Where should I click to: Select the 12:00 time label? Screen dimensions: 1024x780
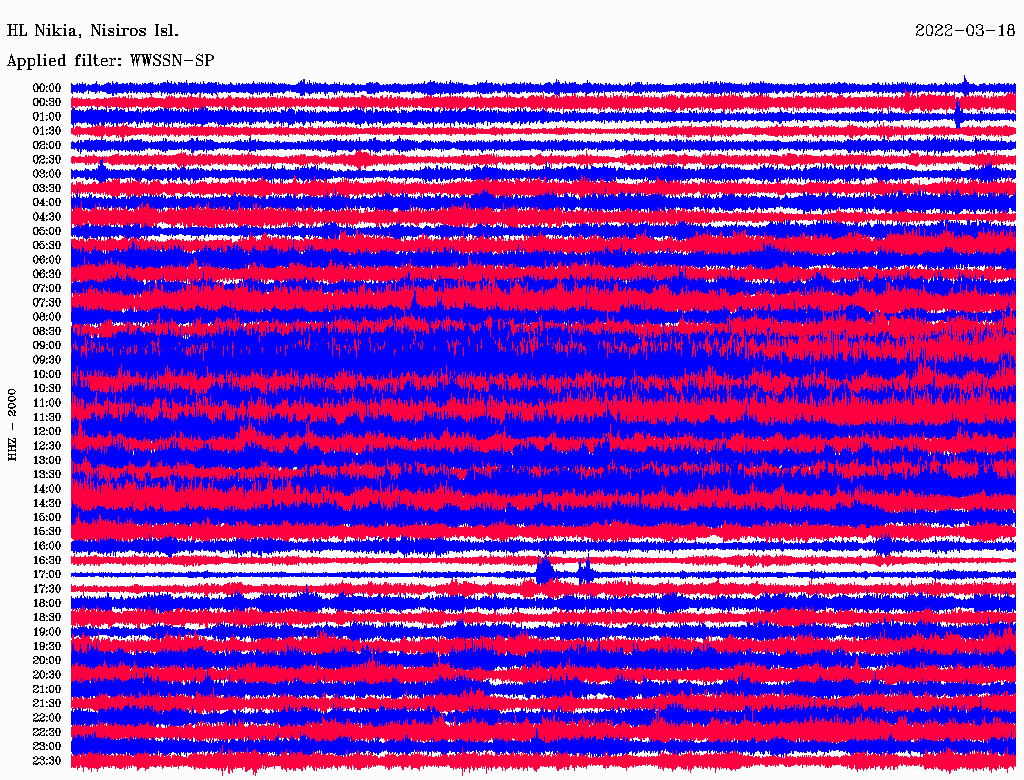(x=46, y=431)
